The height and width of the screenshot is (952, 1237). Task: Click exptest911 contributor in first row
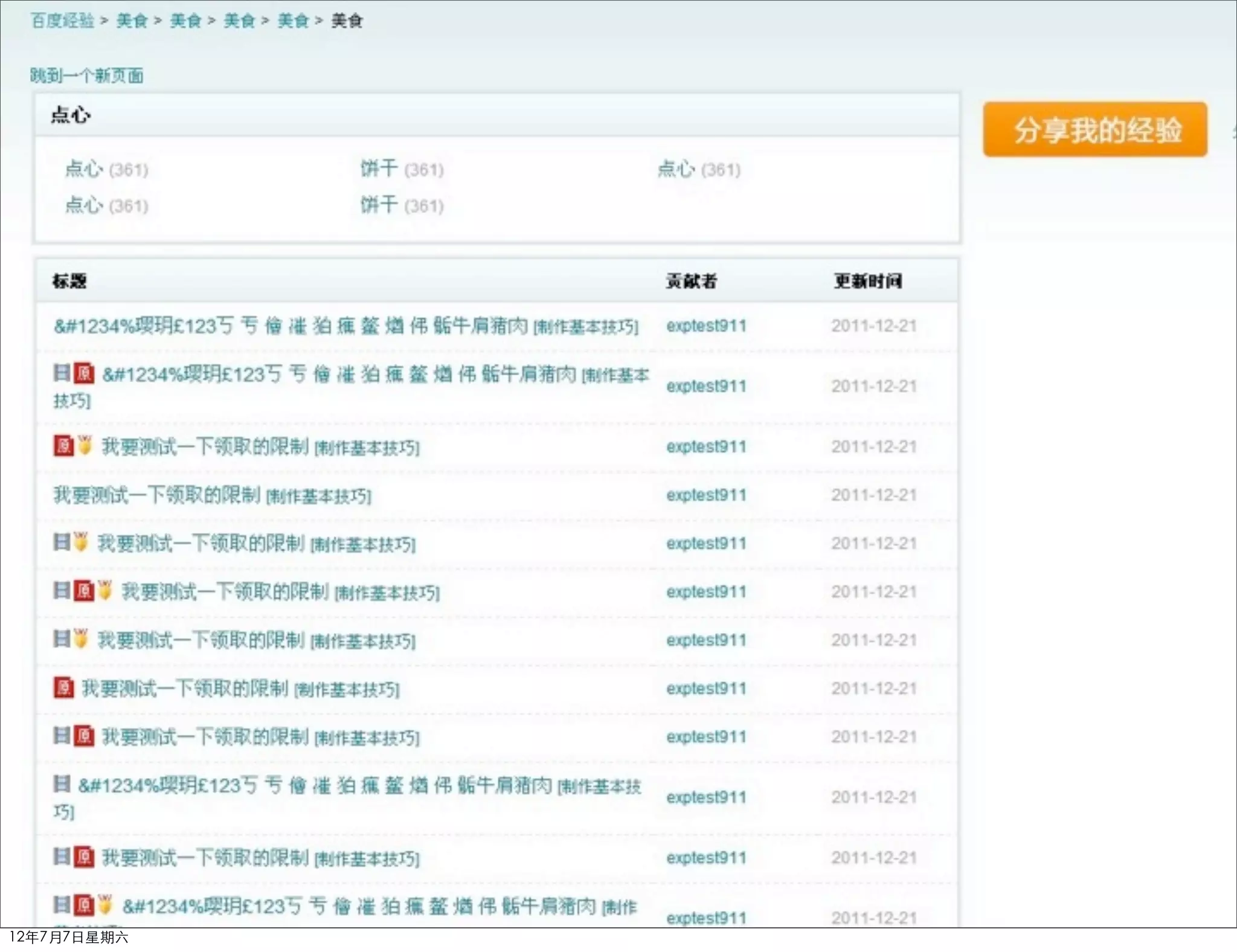click(x=706, y=326)
